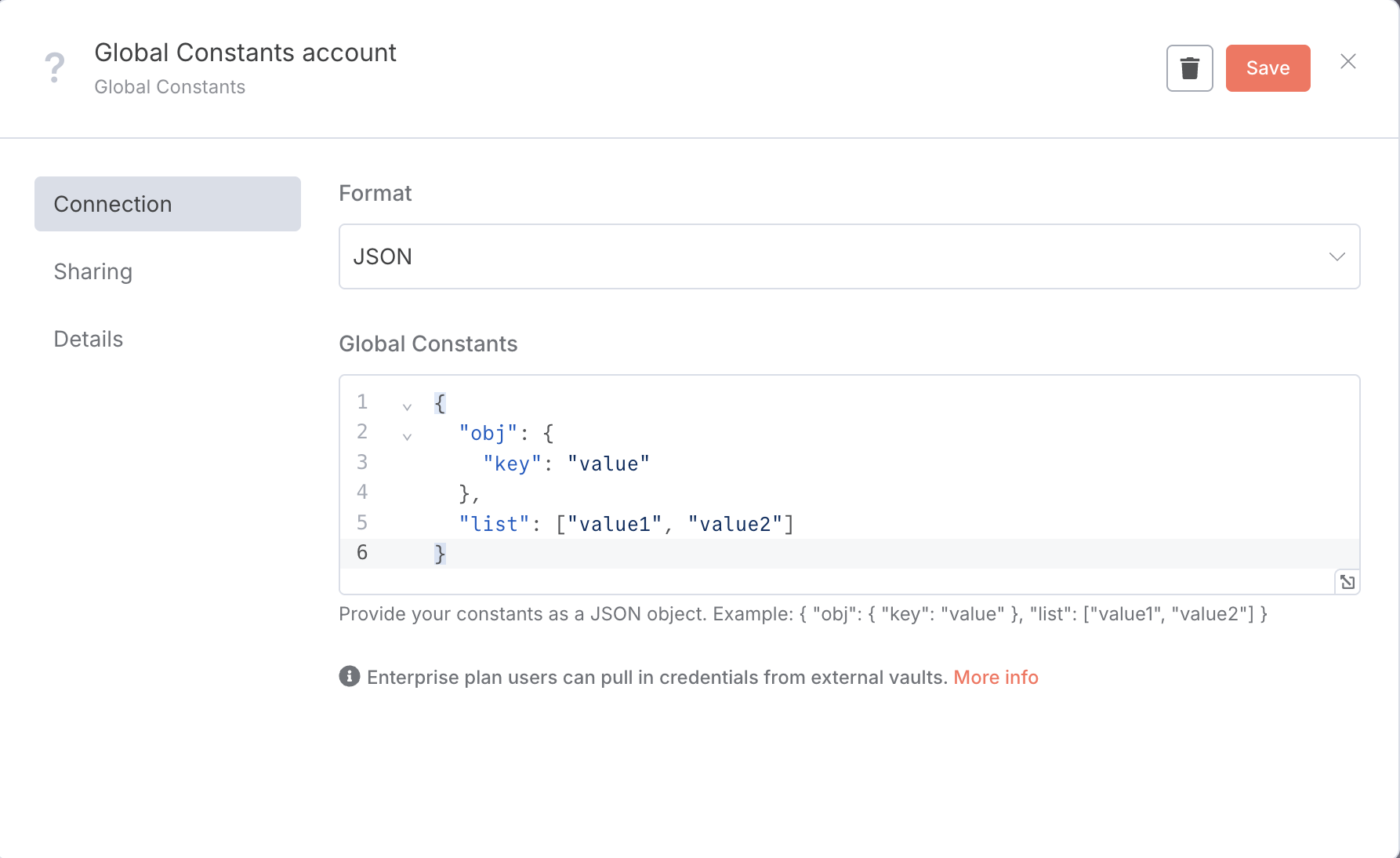The height and width of the screenshot is (858, 1400).
Task: Close the credential dialog
Action: pos(1347,61)
